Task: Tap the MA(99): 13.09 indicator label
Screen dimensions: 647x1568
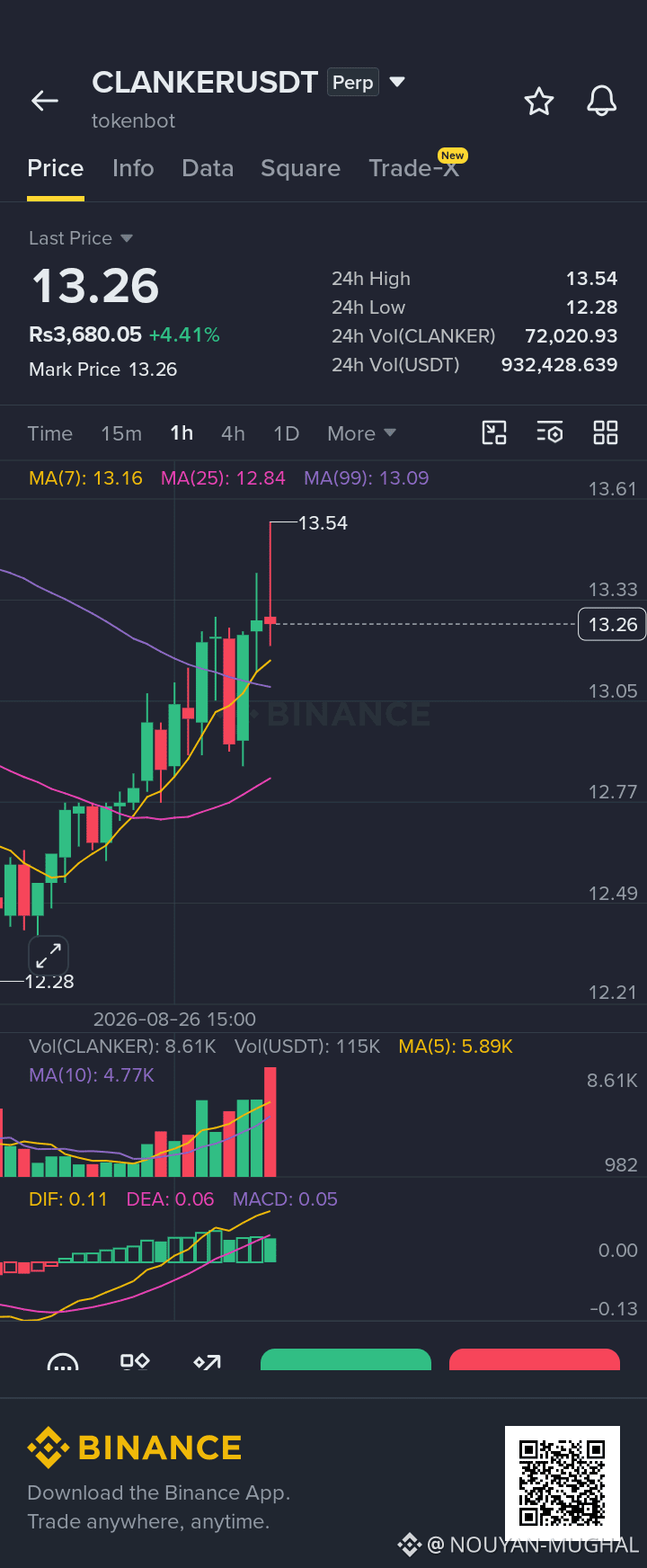Action: (367, 478)
